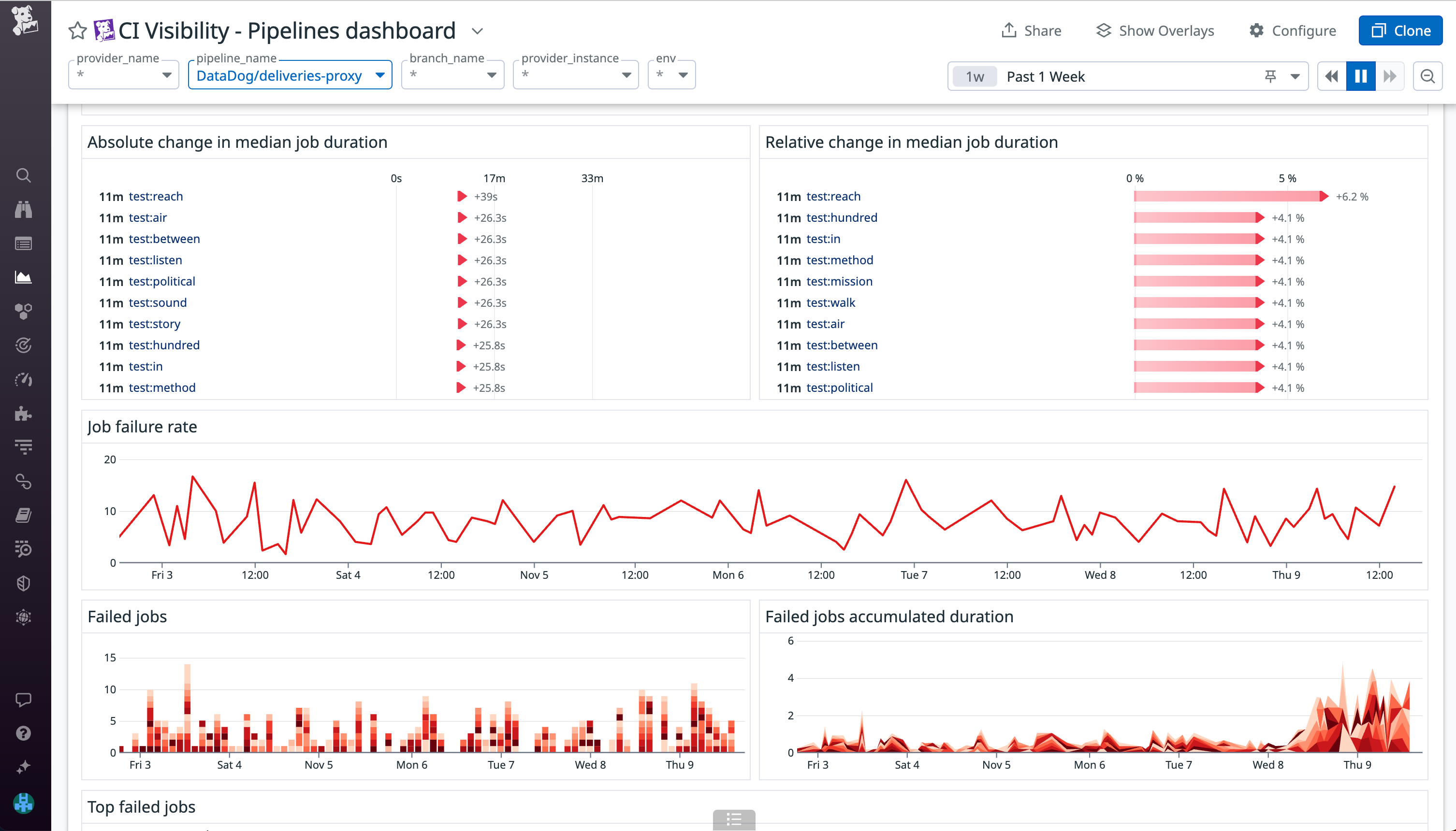The image size is (1456, 831).
Task: Open the Configure menu
Action: (1293, 30)
